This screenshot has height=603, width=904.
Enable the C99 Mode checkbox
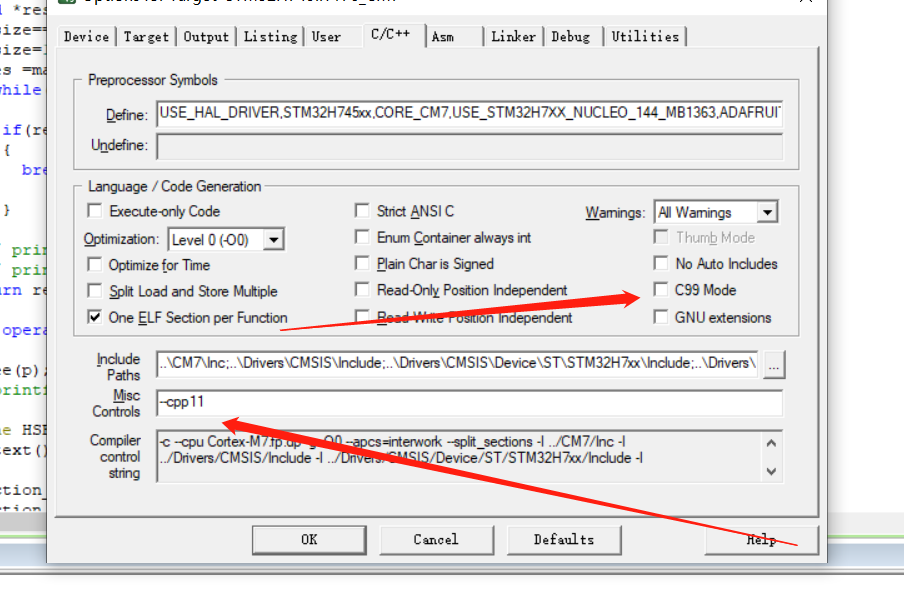[661, 289]
